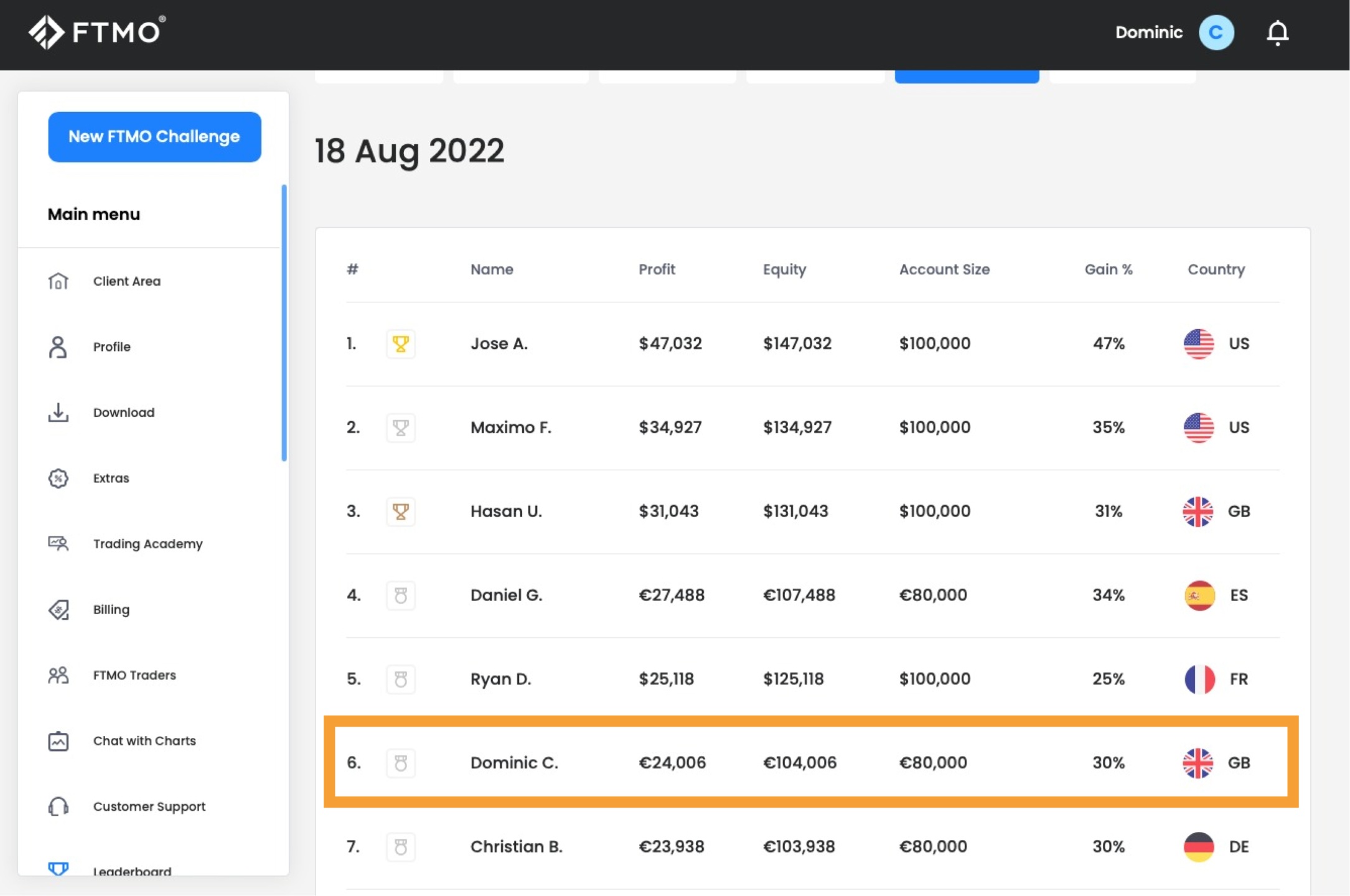The height and width of the screenshot is (896, 1350).
Task: Click the notification bell icon
Action: pos(1277,32)
